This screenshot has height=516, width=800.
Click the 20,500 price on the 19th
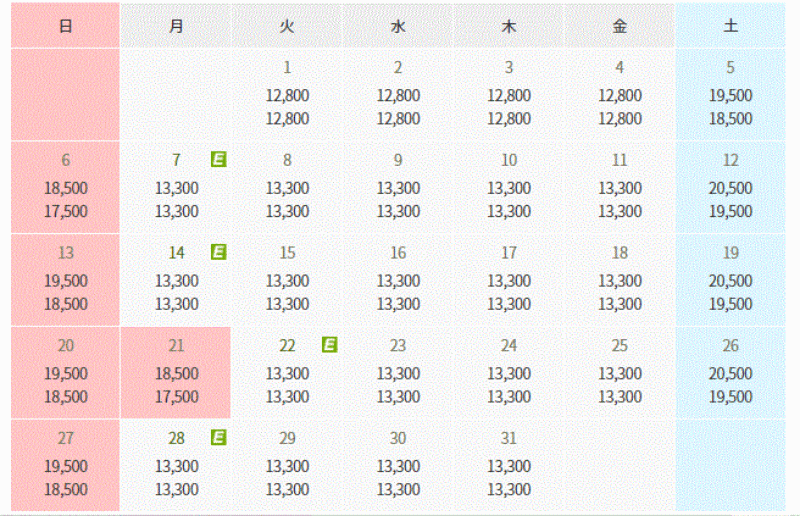(730, 281)
